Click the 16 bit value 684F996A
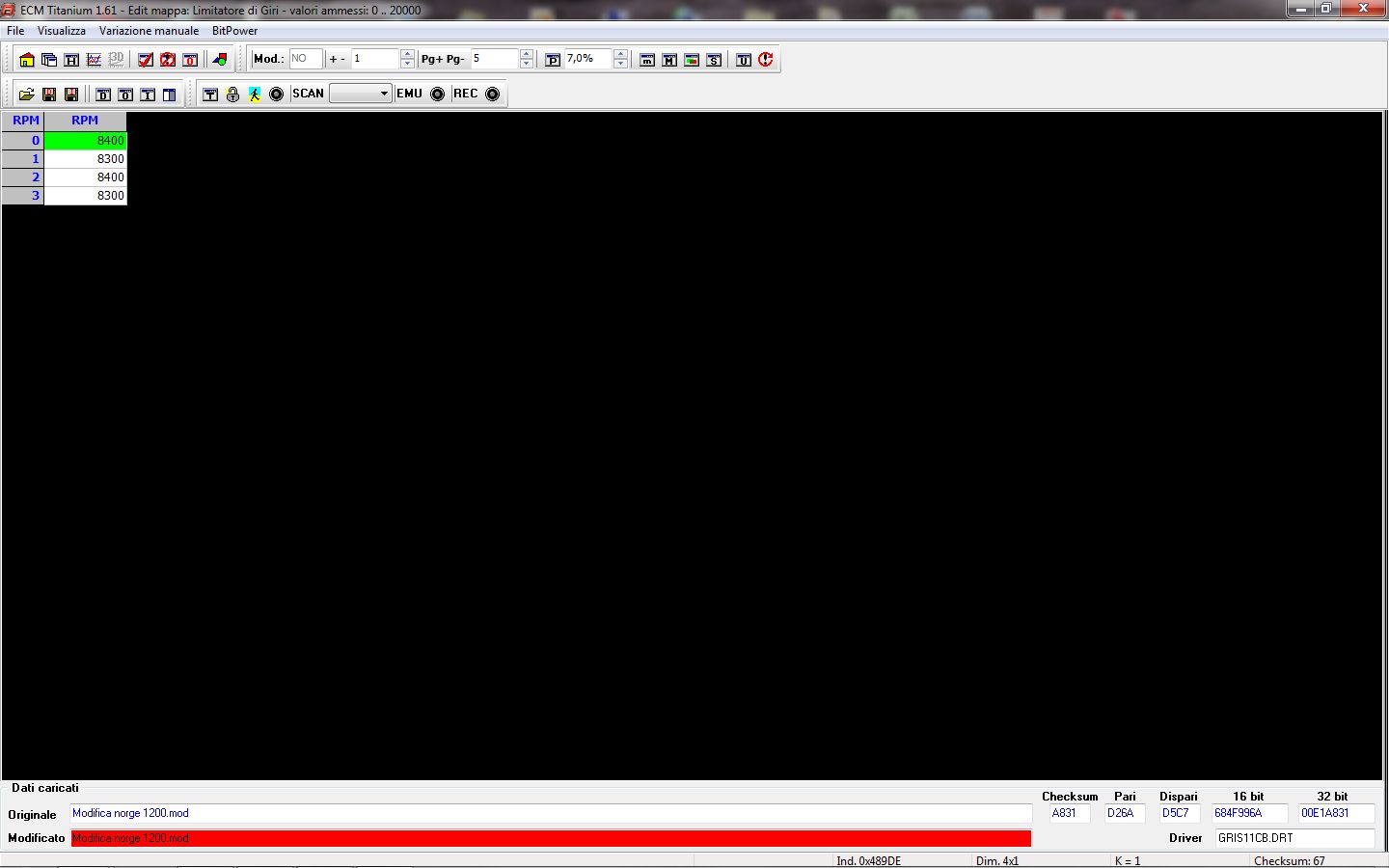The width and height of the screenshot is (1389, 868). click(x=1249, y=813)
